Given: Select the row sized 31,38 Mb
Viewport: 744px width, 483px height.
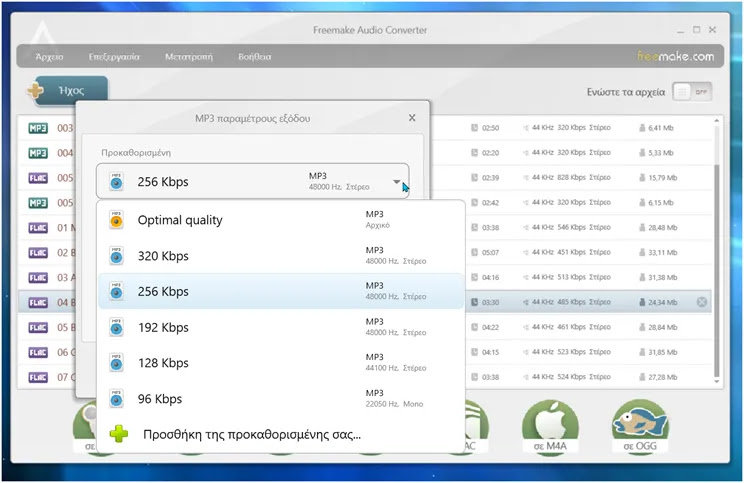Looking at the screenshot, I should tap(365, 277).
